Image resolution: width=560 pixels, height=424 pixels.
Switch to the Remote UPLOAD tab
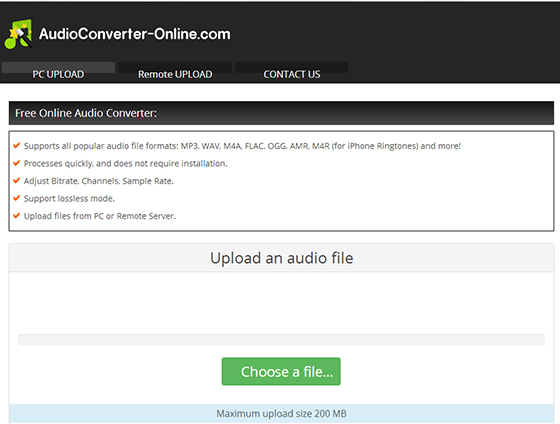tap(175, 74)
